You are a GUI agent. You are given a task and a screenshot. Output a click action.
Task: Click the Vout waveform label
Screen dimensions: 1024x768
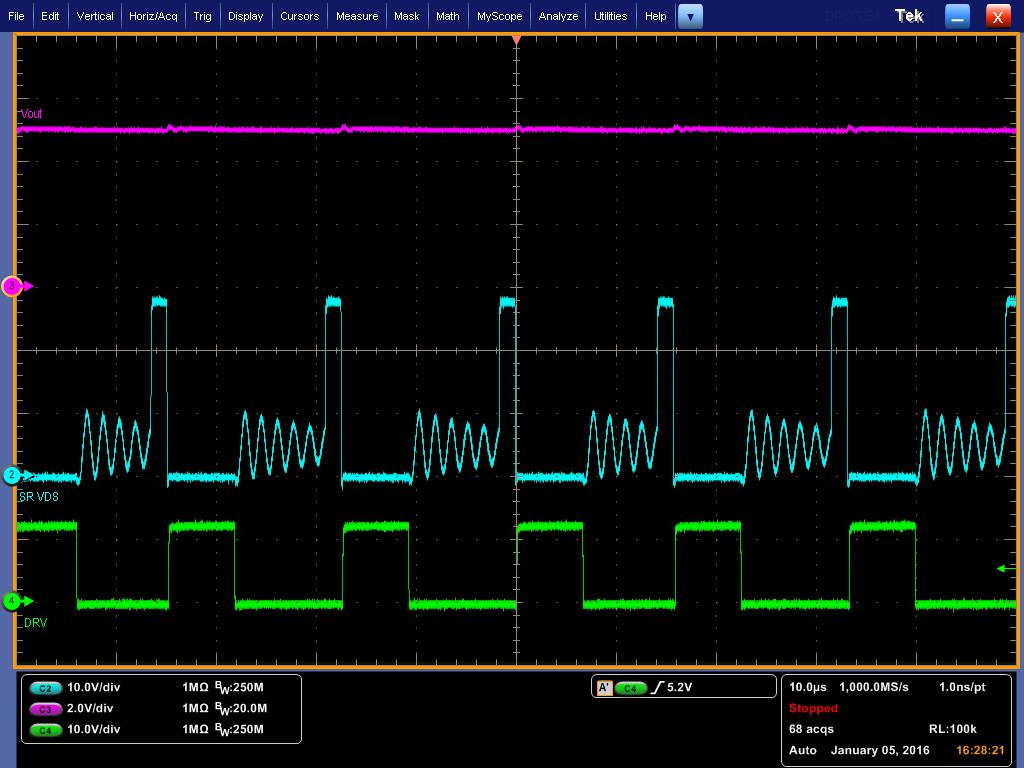[x=33, y=114]
